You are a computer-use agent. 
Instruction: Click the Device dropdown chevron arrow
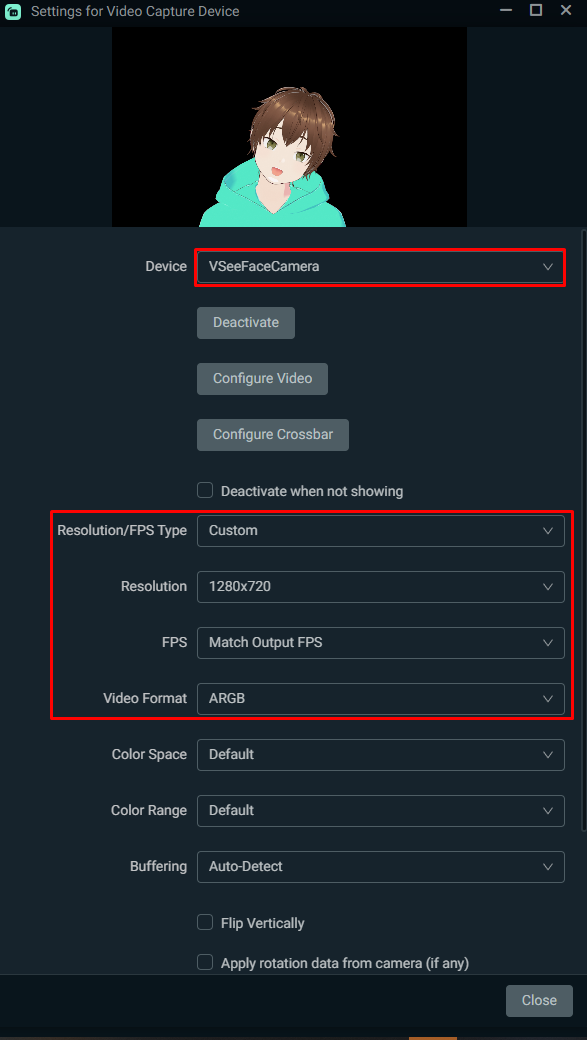(548, 267)
